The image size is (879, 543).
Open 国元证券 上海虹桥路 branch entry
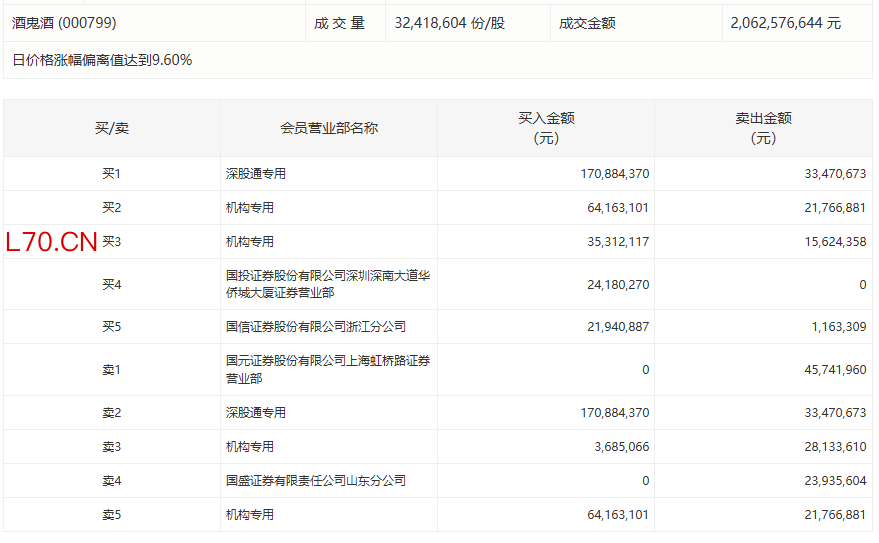tap(328, 369)
